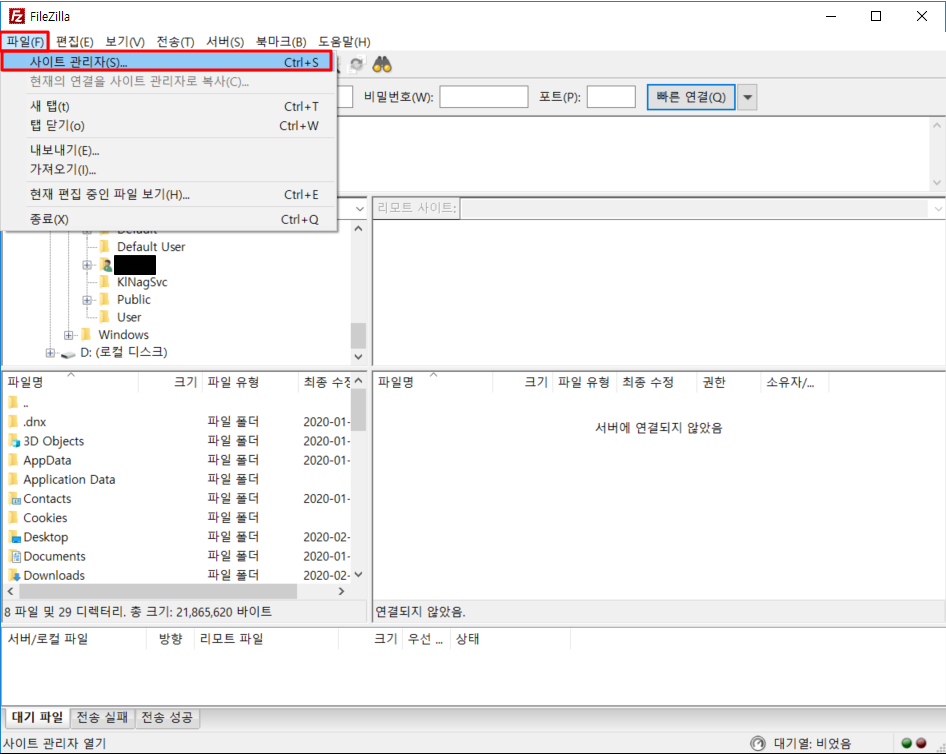946x754 pixels.
Task: Expand the D: local disk node
Action: pos(50,352)
